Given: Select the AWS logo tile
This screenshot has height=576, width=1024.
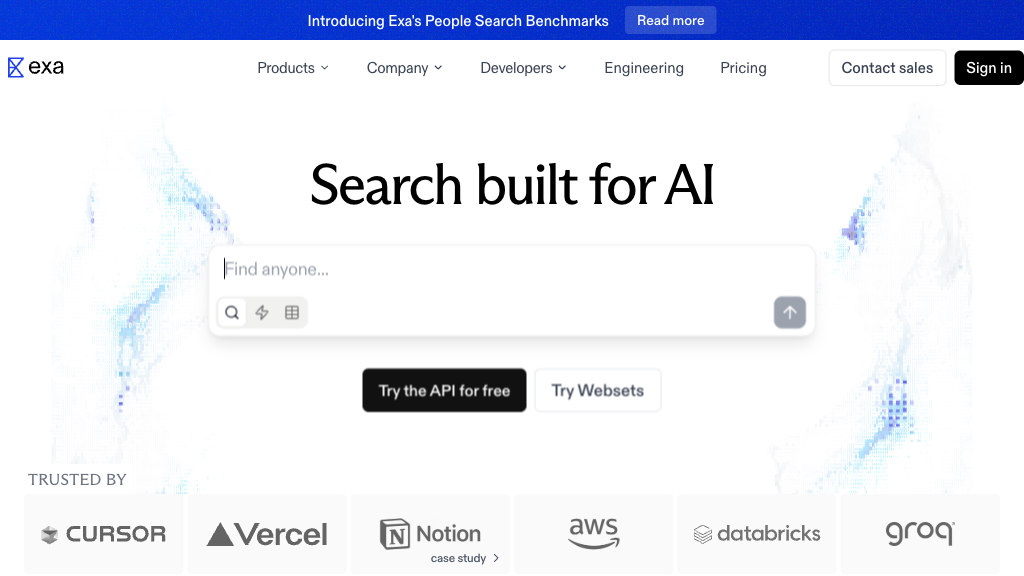Looking at the screenshot, I should click(x=594, y=534).
